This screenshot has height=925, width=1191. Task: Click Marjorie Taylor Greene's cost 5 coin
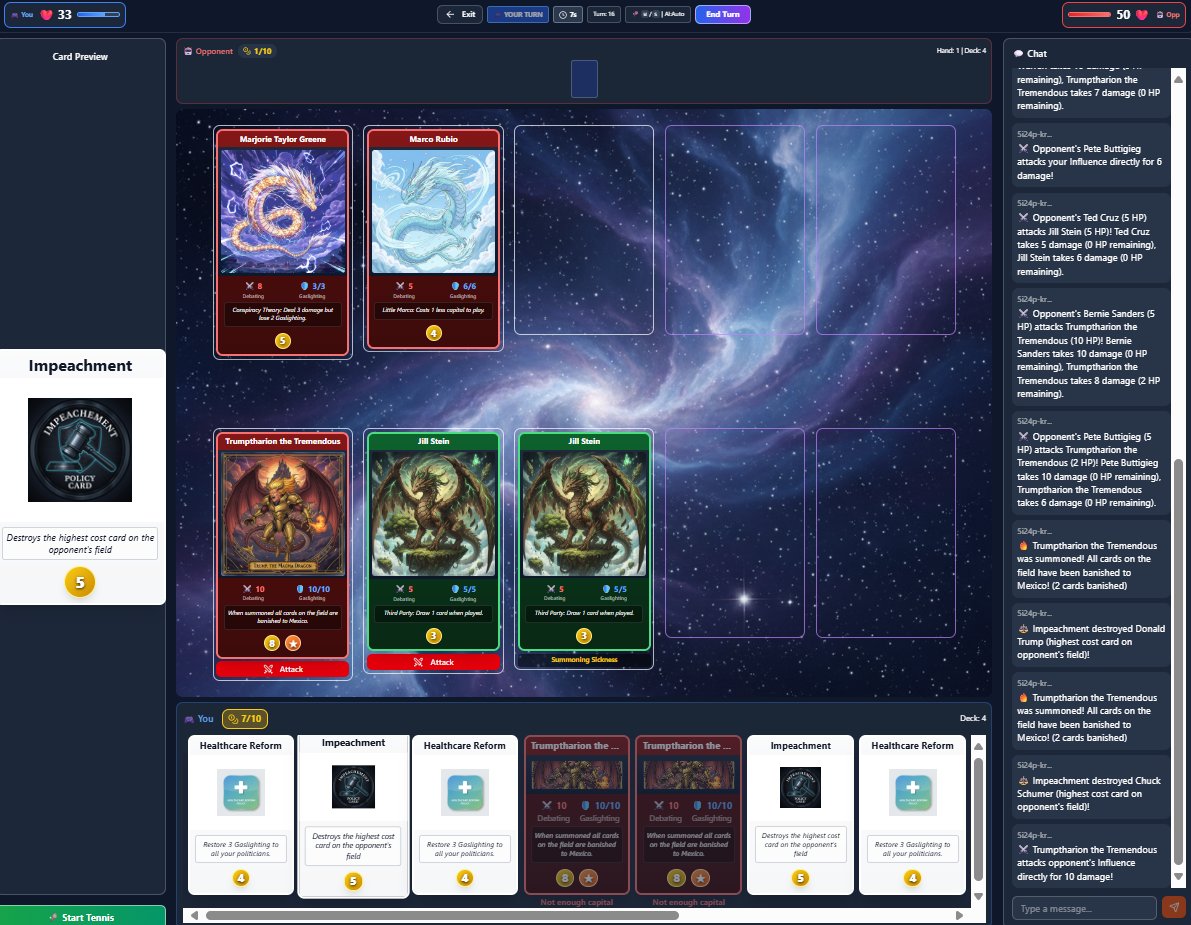(283, 341)
